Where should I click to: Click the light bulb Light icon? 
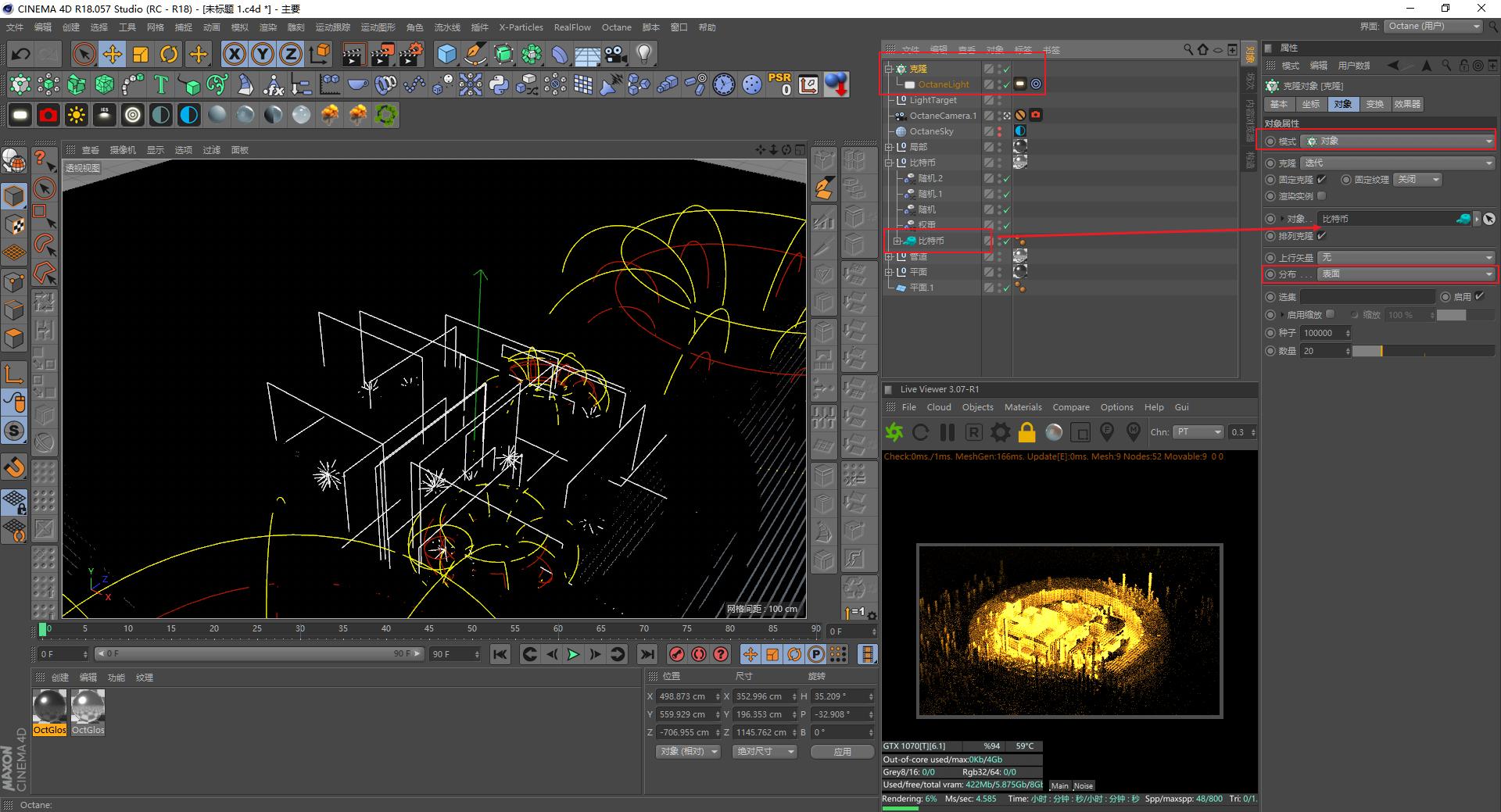click(x=644, y=54)
